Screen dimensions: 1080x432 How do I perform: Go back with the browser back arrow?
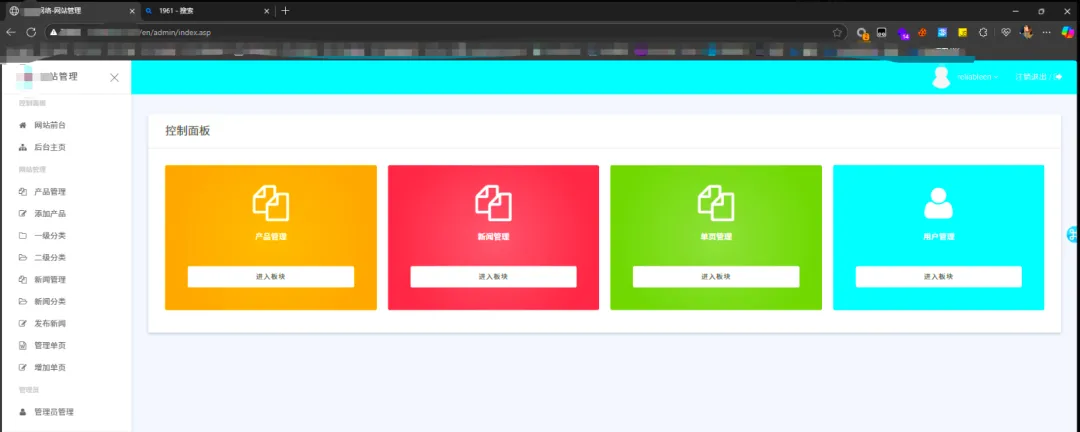(x=10, y=32)
